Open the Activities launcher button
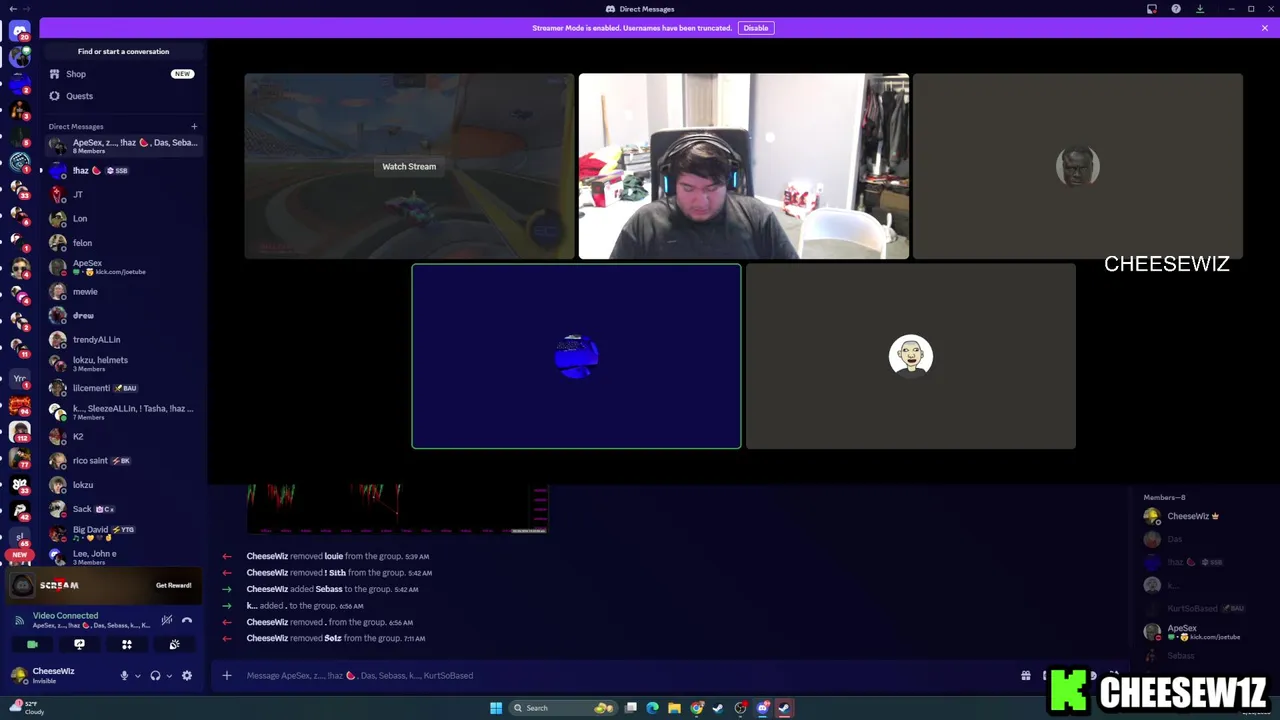This screenshot has width=1280, height=720. pos(127,645)
